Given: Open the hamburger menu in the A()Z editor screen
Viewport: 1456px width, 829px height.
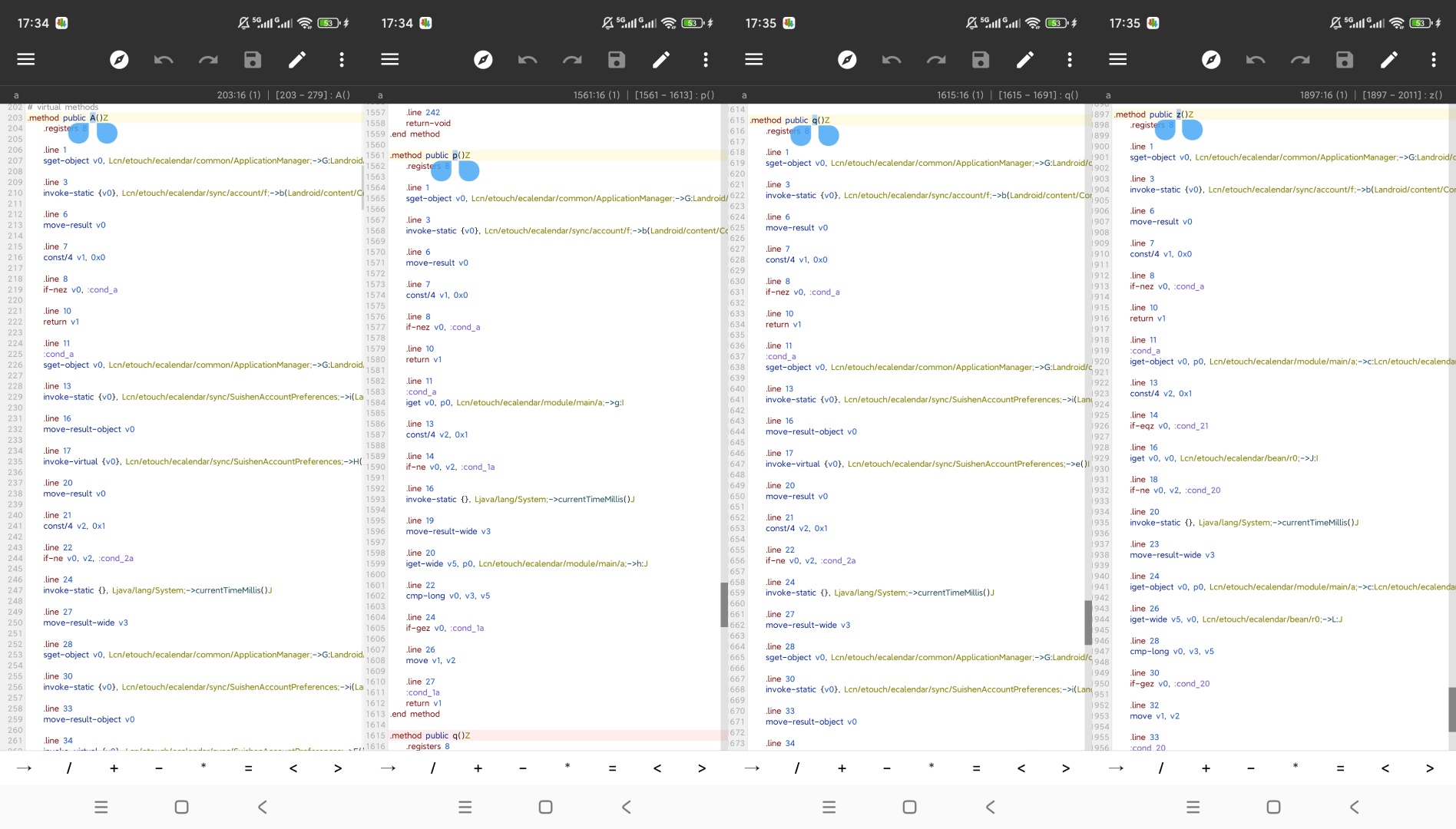Looking at the screenshot, I should click(26, 59).
